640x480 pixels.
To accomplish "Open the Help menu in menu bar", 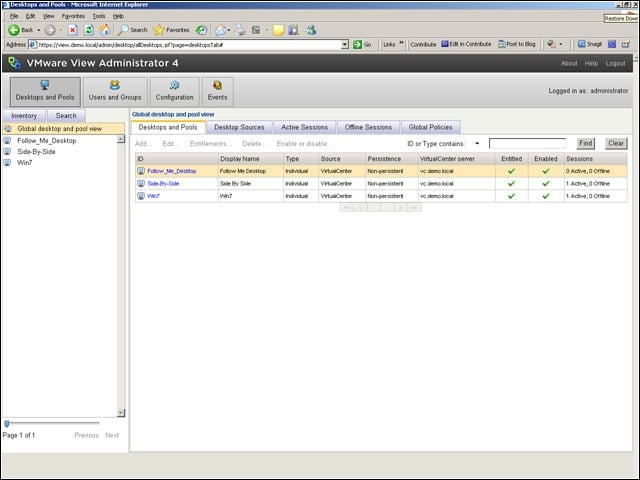I will (x=118, y=16).
